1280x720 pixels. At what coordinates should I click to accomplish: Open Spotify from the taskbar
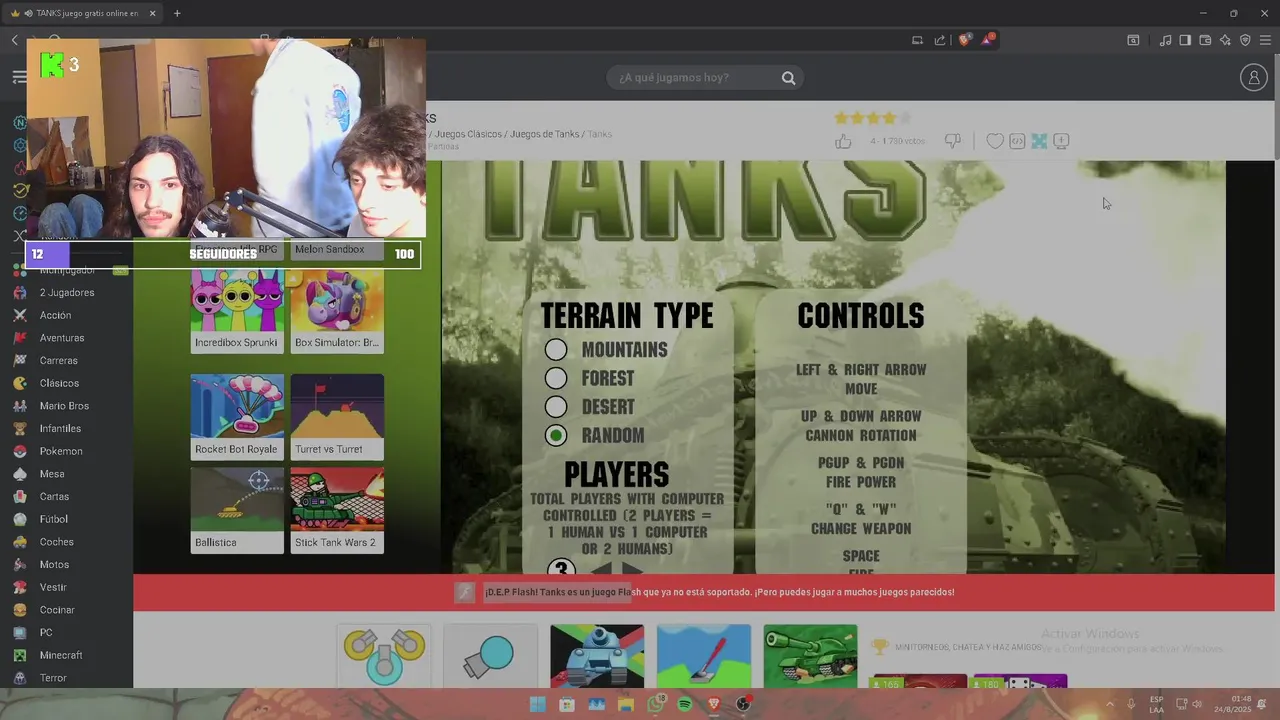tap(685, 704)
